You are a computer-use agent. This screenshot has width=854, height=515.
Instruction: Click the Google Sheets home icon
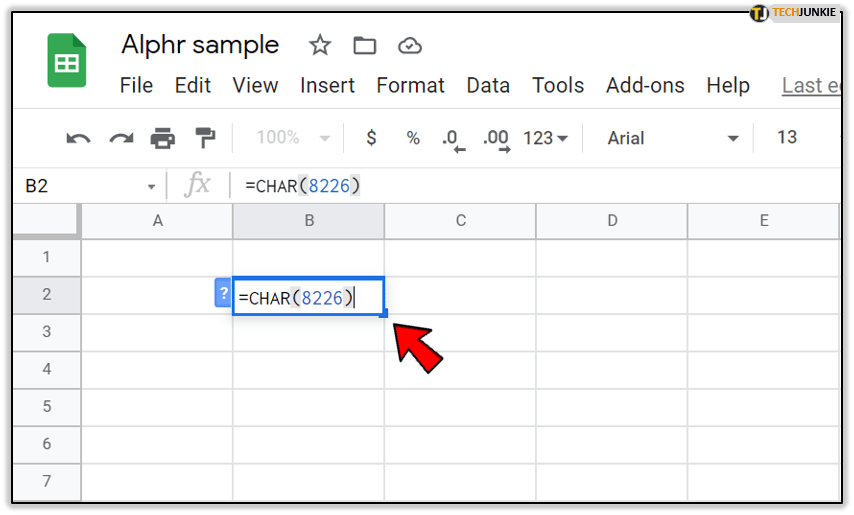point(67,61)
